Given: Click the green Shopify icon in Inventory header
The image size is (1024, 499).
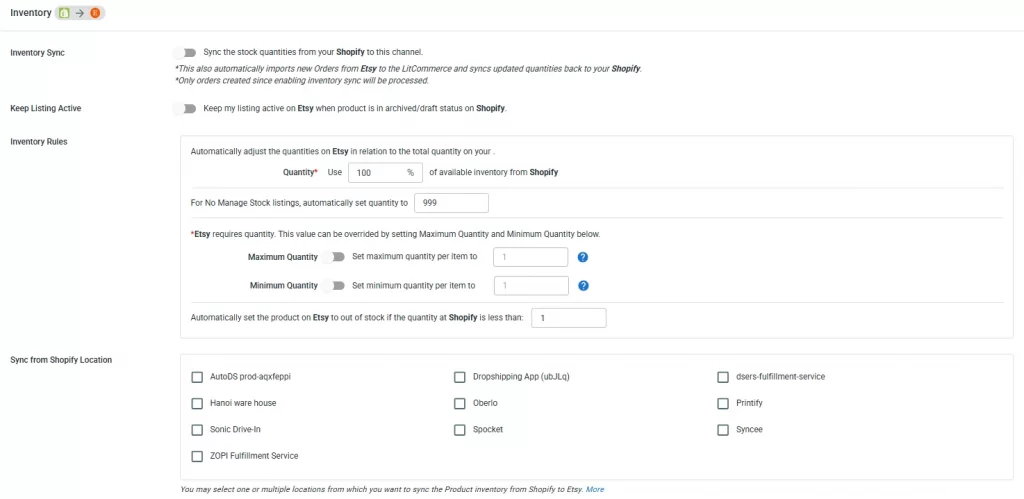Looking at the screenshot, I should pyautogui.click(x=64, y=13).
